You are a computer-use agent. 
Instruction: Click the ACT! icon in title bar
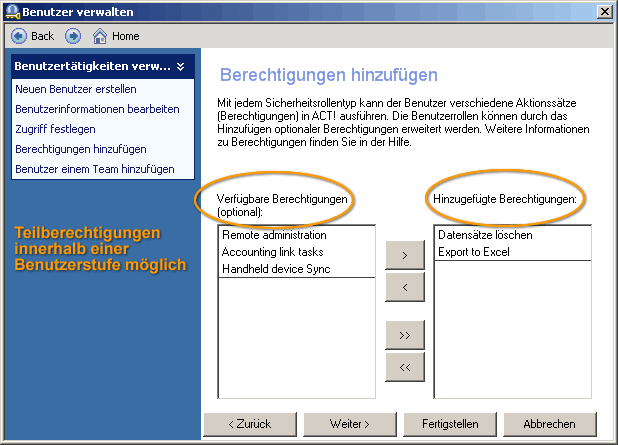tap(11, 11)
